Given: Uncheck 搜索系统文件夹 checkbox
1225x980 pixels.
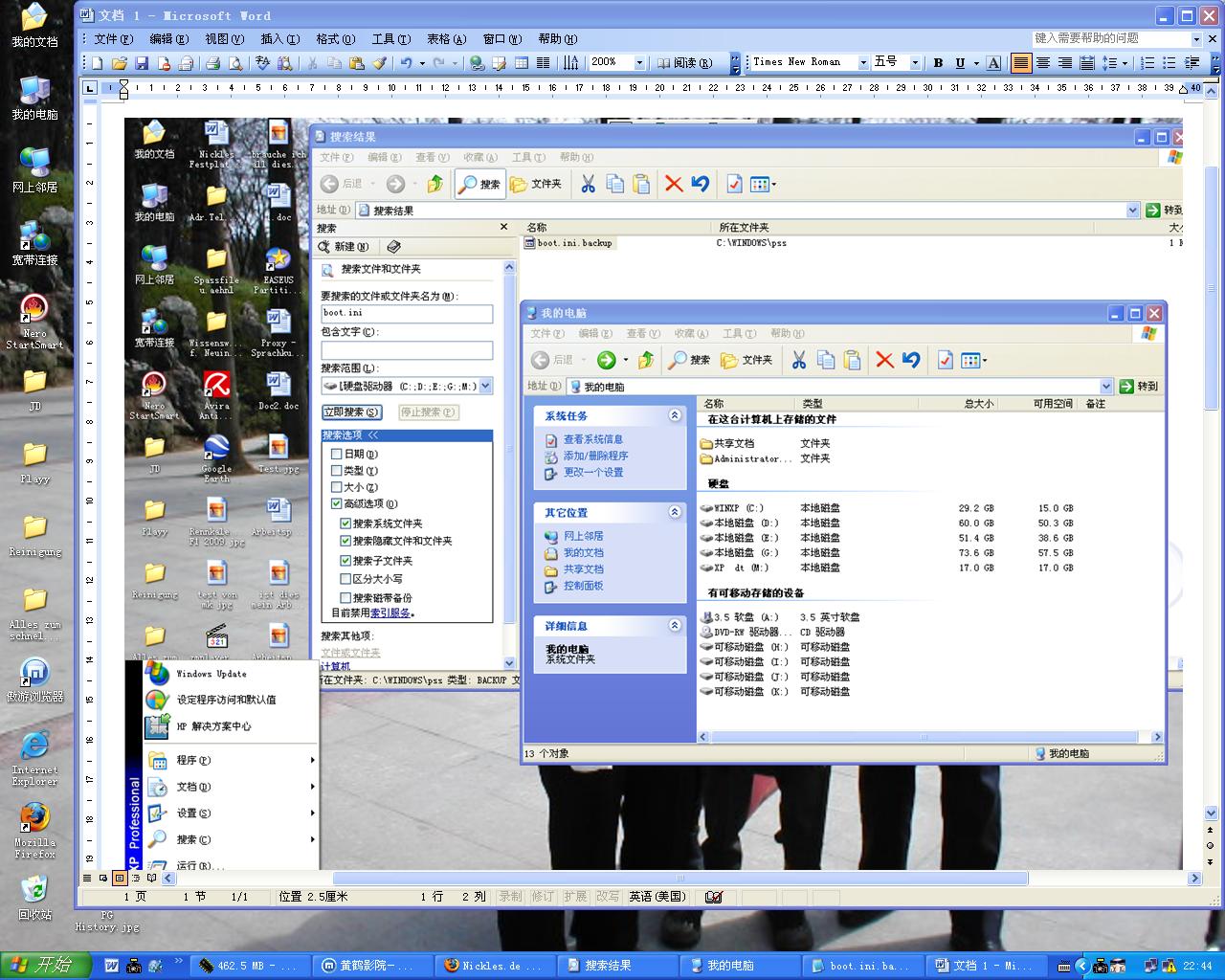Looking at the screenshot, I should (345, 523).
